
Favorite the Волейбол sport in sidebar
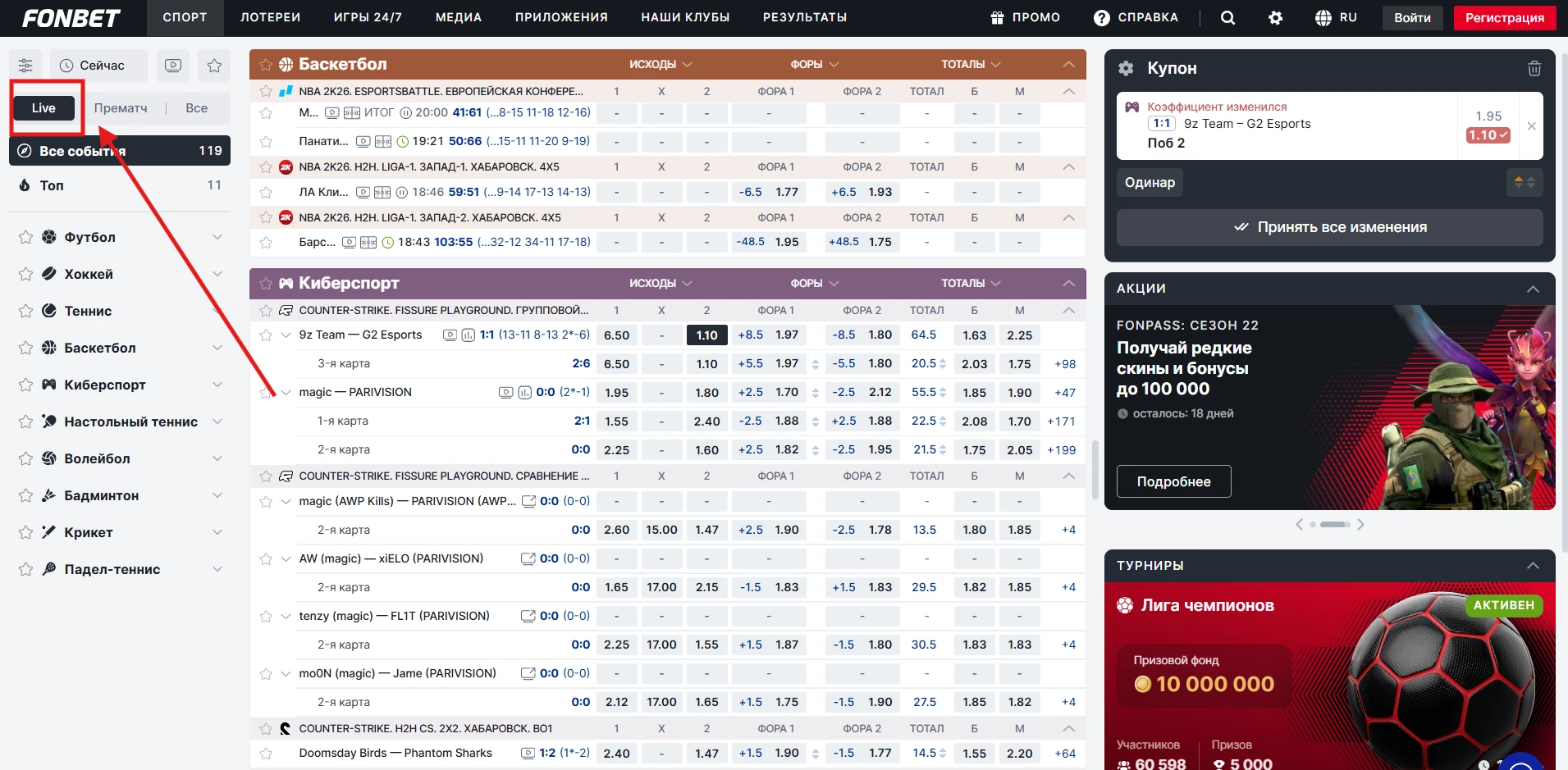tap(25, 458)
